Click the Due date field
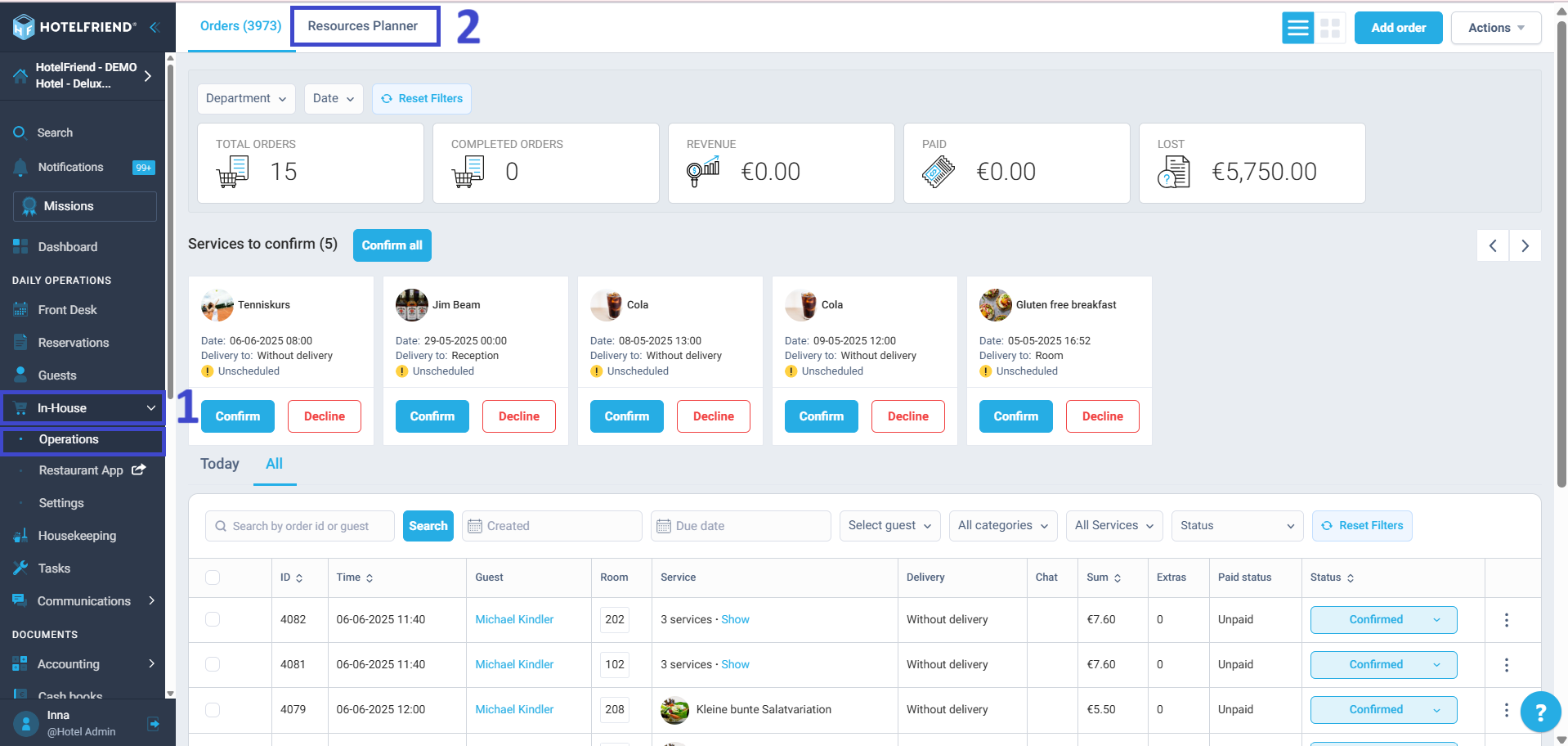1568x746 pixels. pyautogui.click(x=741, y=526)
